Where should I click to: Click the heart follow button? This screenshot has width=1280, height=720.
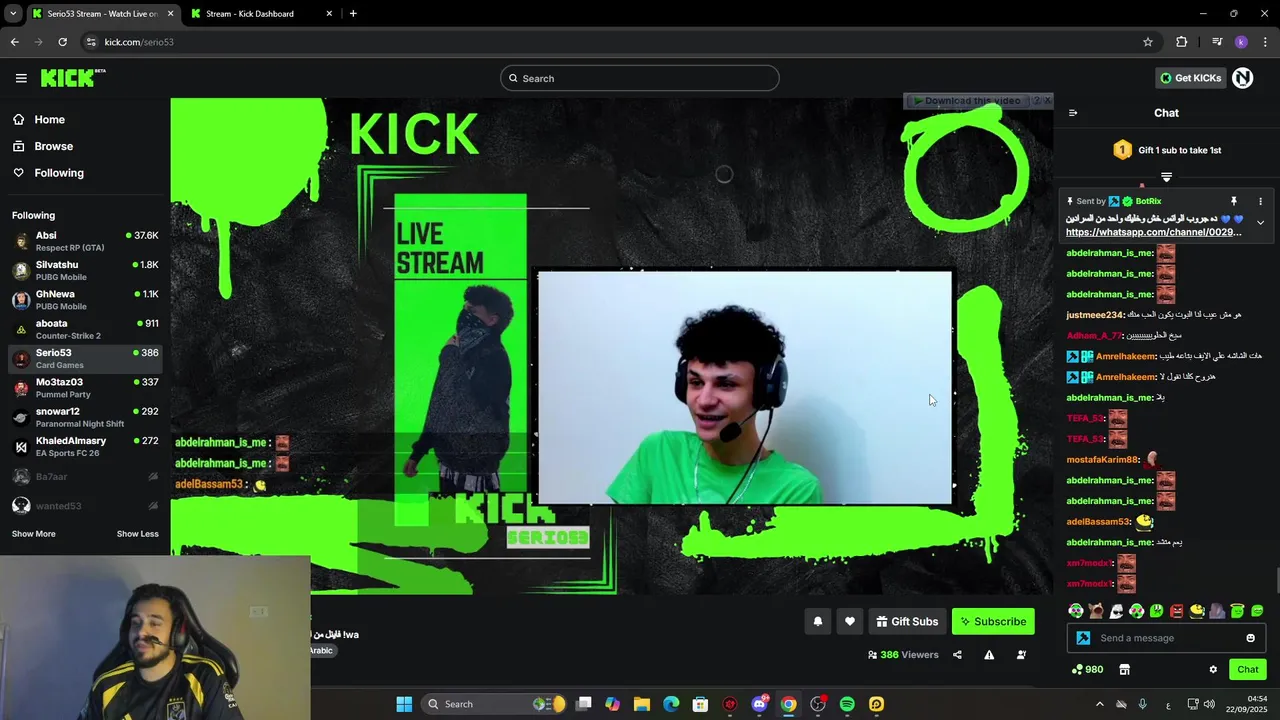pos(850,621)
